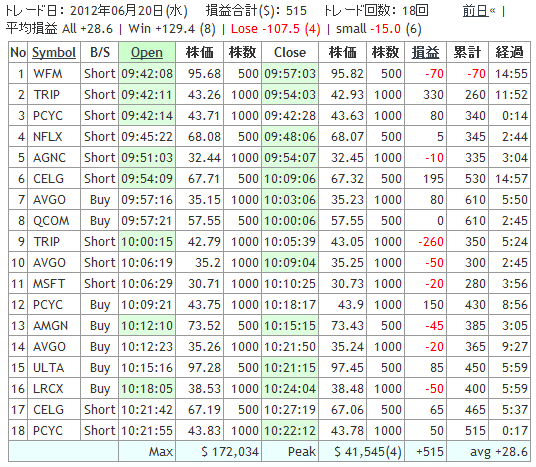Select the WFM symbol cell
The image size is (536, 467).
tap(48, 74)
